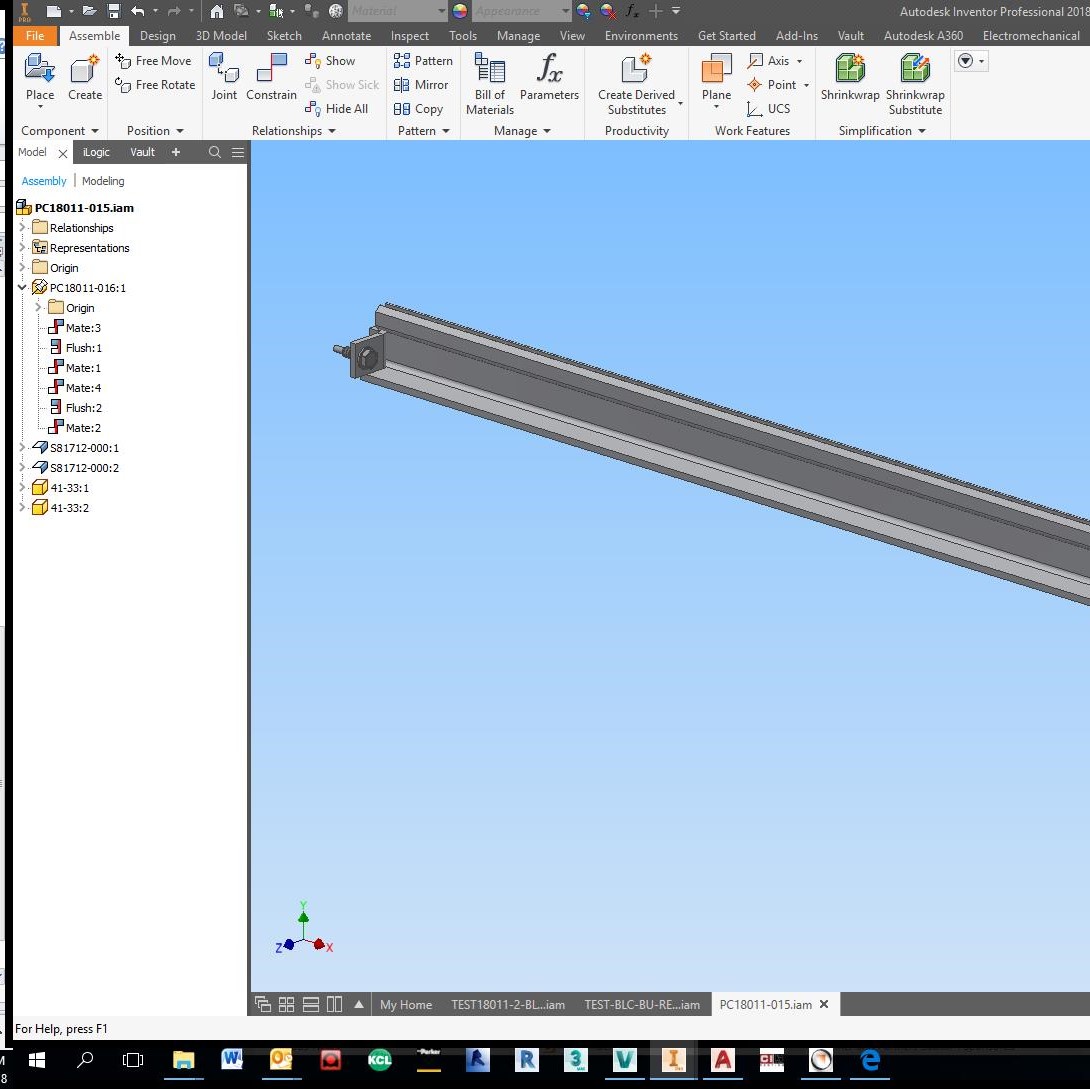Open the browser panel hamburger menu
Viewport: 1090px width, 1089px height.
click(238, 152)
